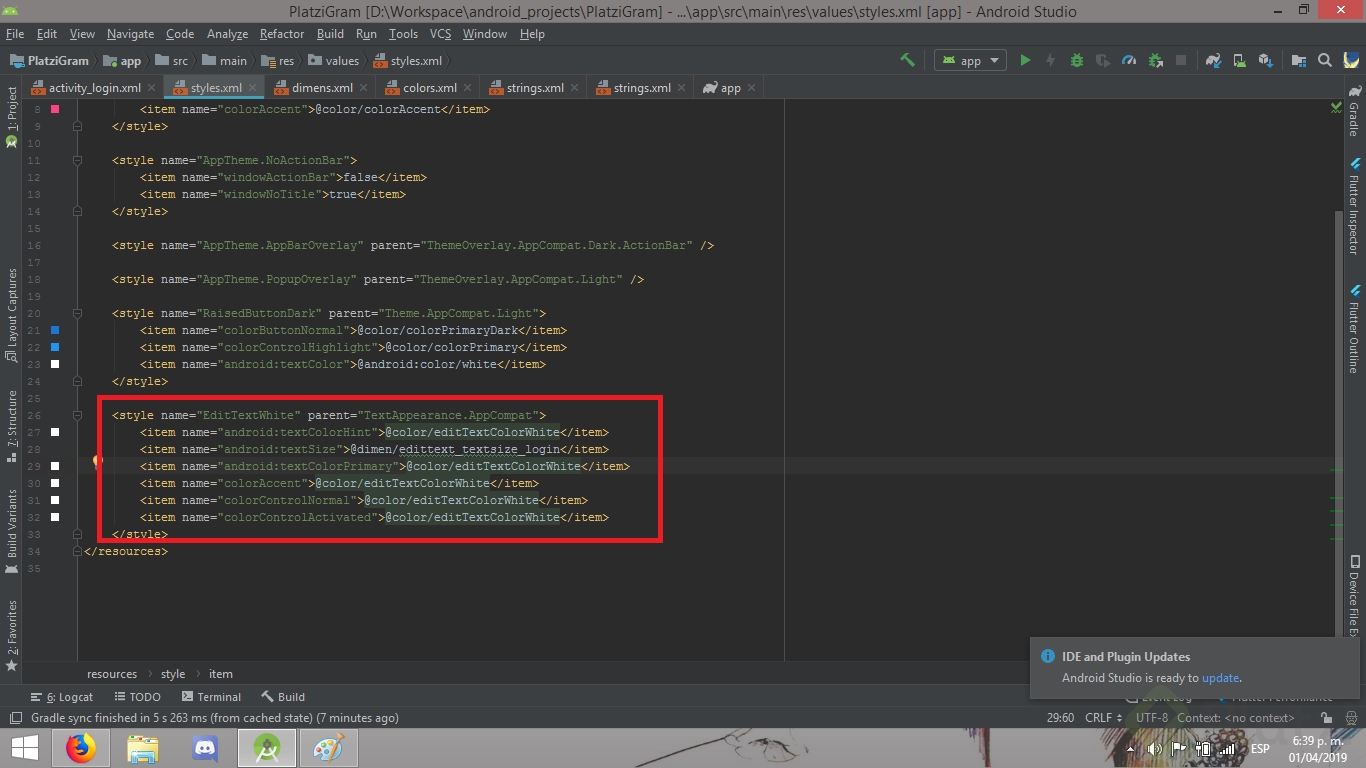Show hidden system tray icons arrow
This screenshot has width=1366, height=768.
click(x=1130, y=748)
